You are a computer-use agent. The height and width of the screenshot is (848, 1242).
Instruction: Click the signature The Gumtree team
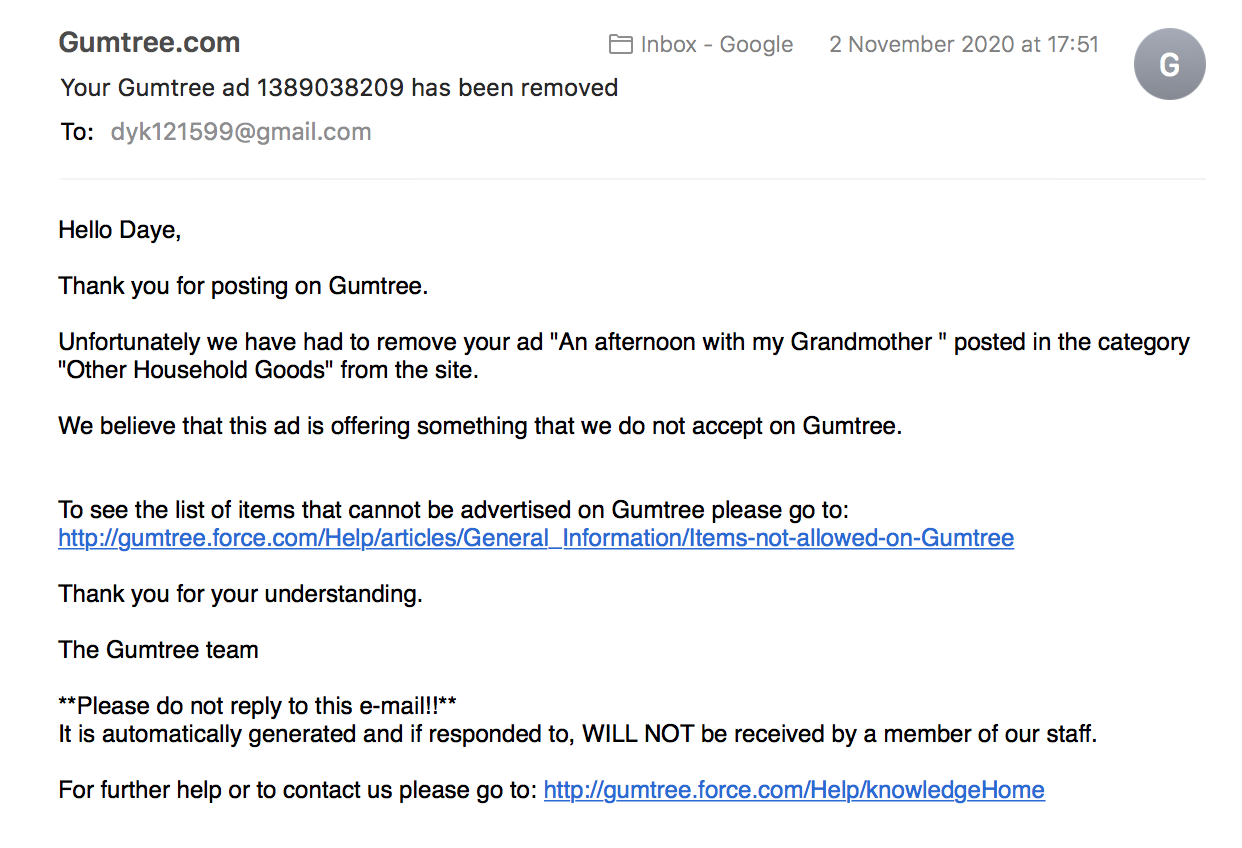tap(159, 650)
